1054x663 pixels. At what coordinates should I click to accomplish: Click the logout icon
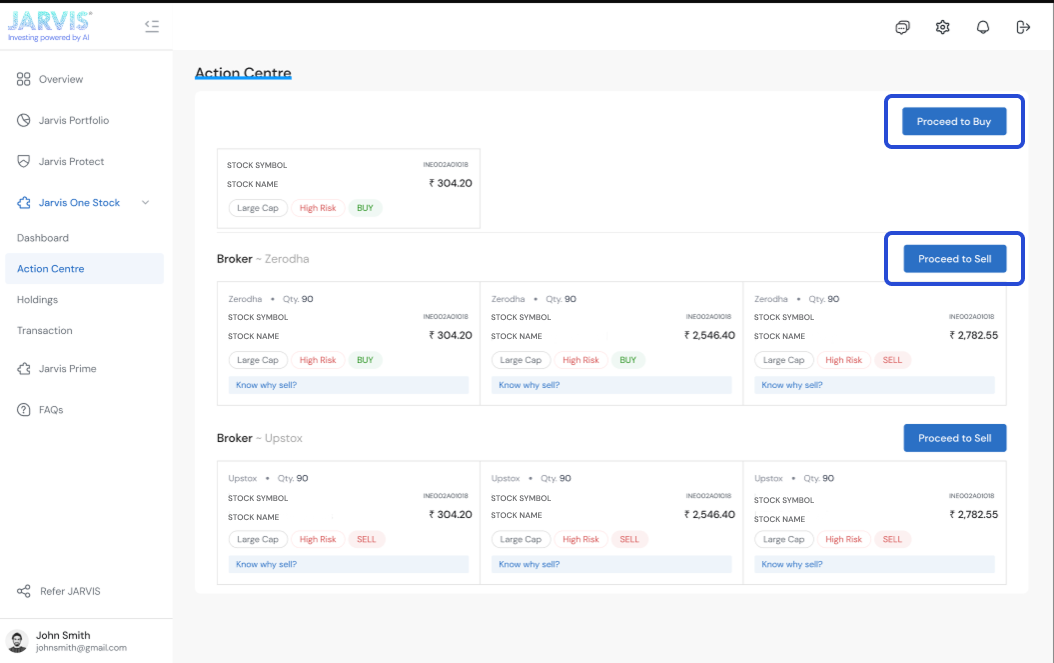coord(1023,27)
